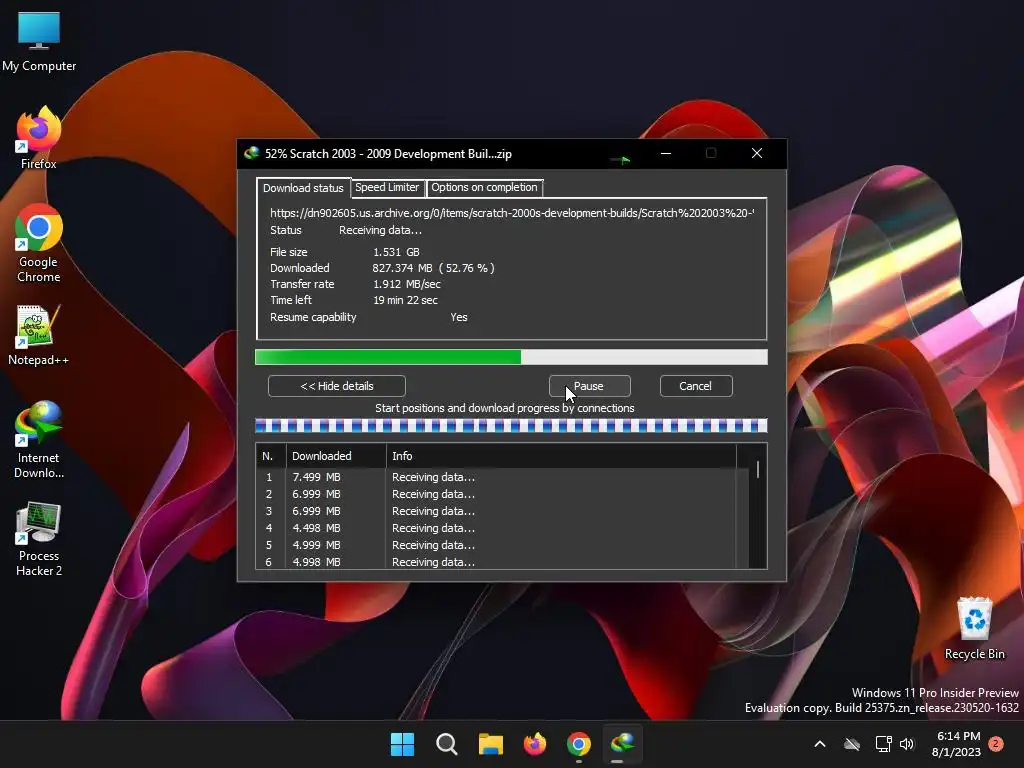
Task: Open Internet Download Manager desktop shortcut
Action: 39,440
